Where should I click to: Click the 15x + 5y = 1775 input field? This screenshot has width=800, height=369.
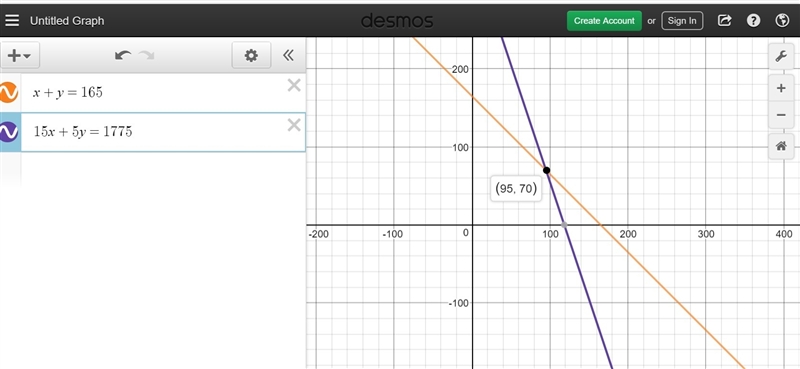[163, 132]
